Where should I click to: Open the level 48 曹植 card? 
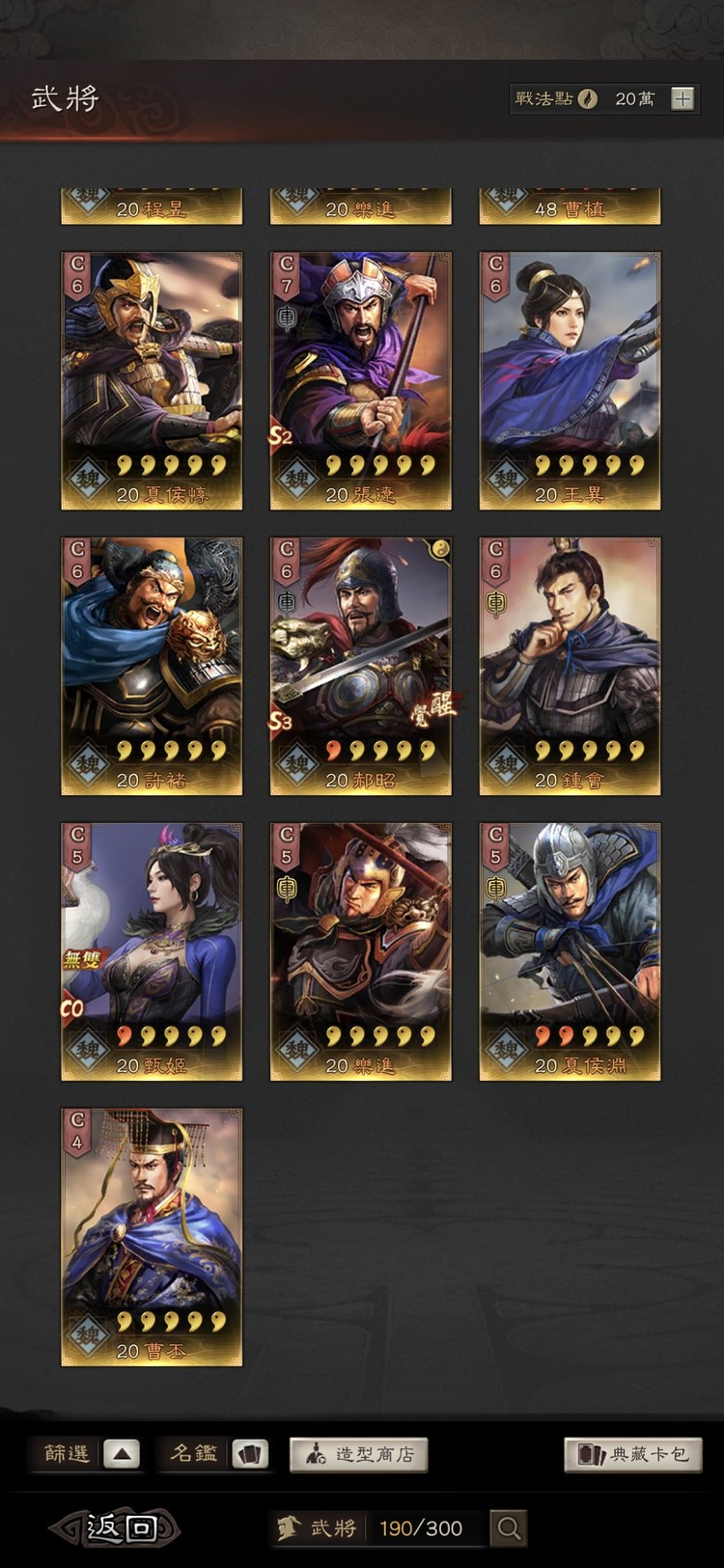coord(570,206)
